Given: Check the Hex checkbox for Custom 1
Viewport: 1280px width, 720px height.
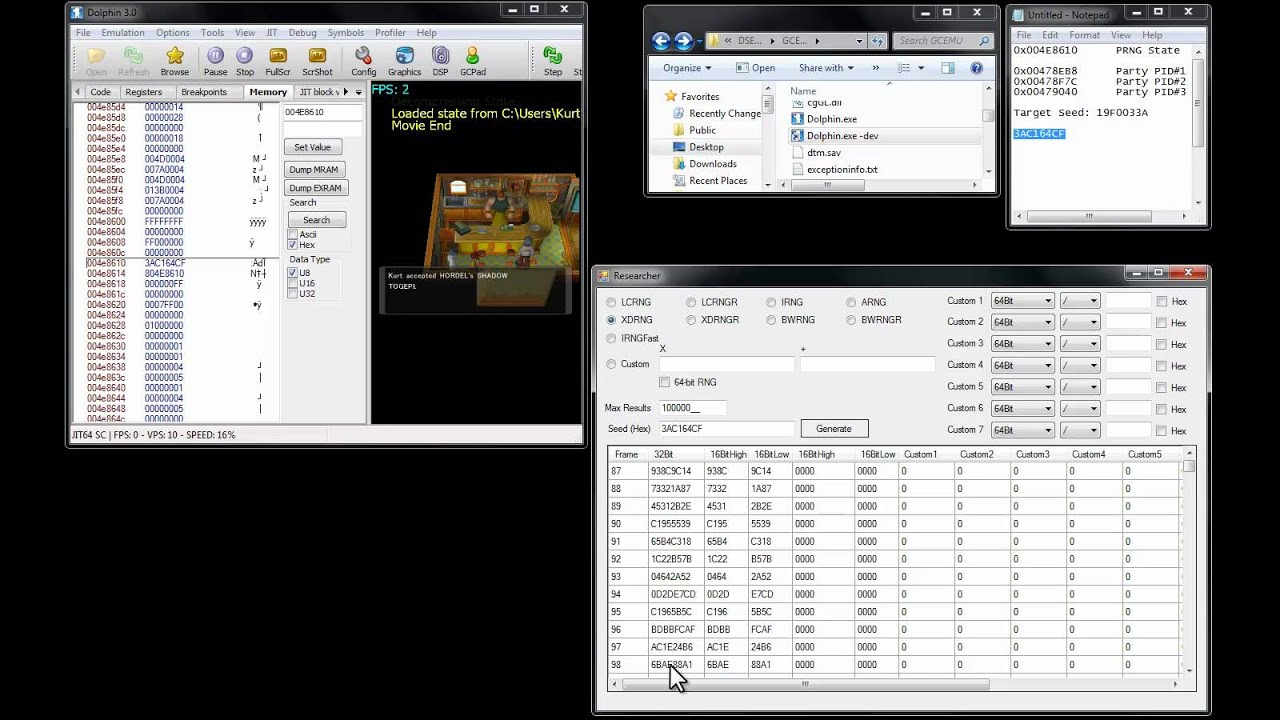Looking at the screenshot, I should tap(1162, 301).
